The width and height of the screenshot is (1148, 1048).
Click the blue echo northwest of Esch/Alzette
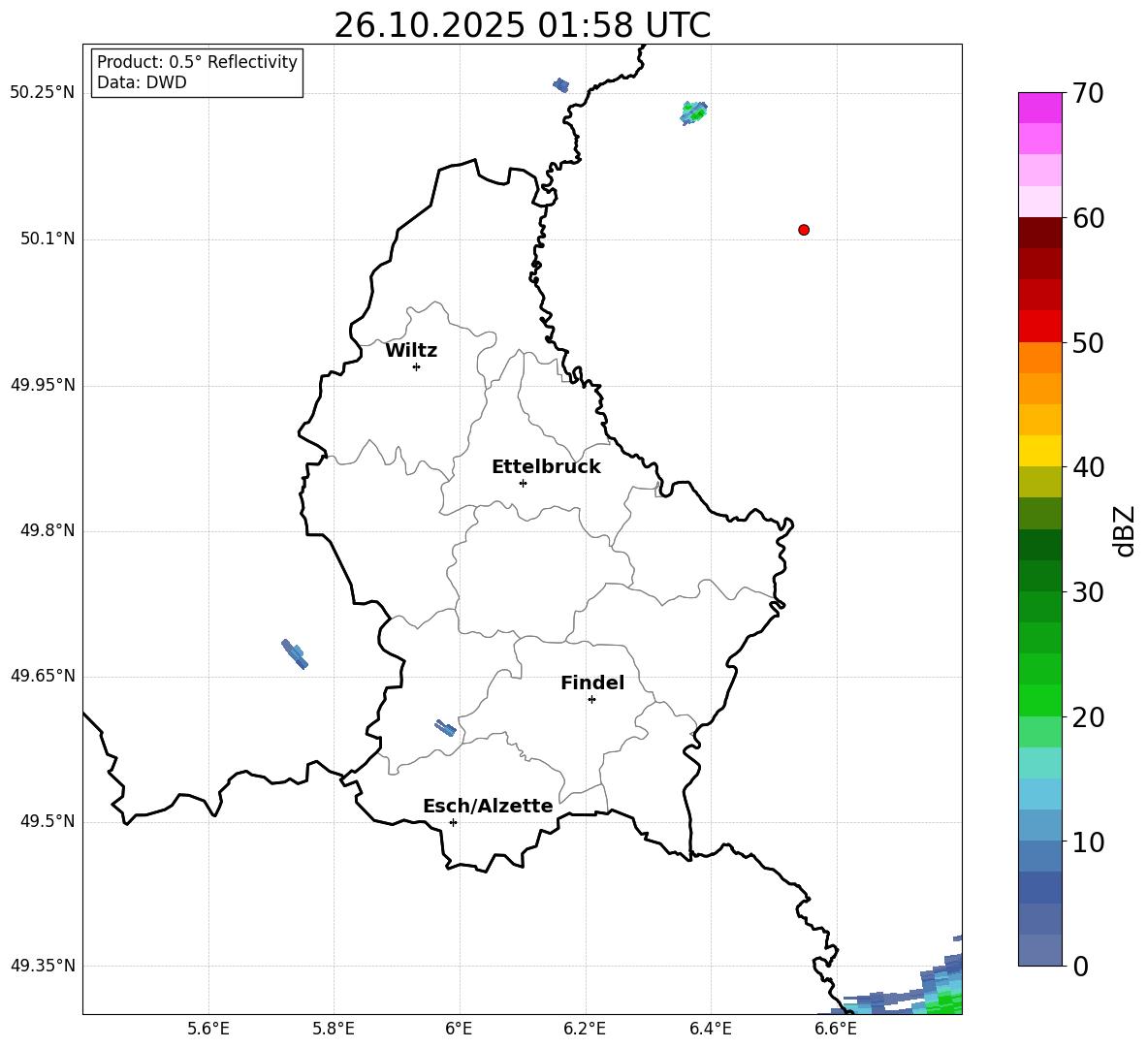click(x=445, y=727)
